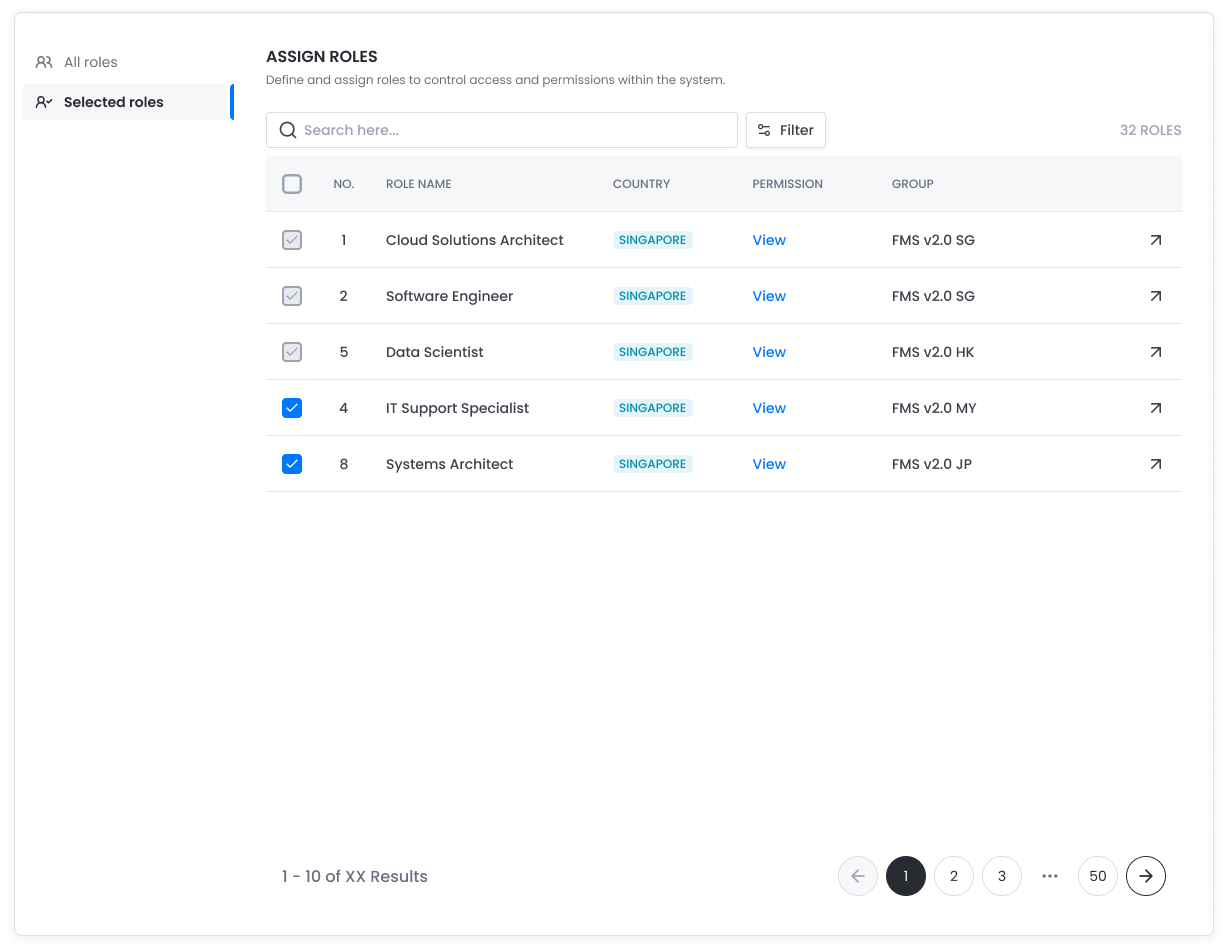The width and height of the screenshot is (1228, 952).
Task: Open Software Engineer details arrow icon
Action: pos(1155,296)
